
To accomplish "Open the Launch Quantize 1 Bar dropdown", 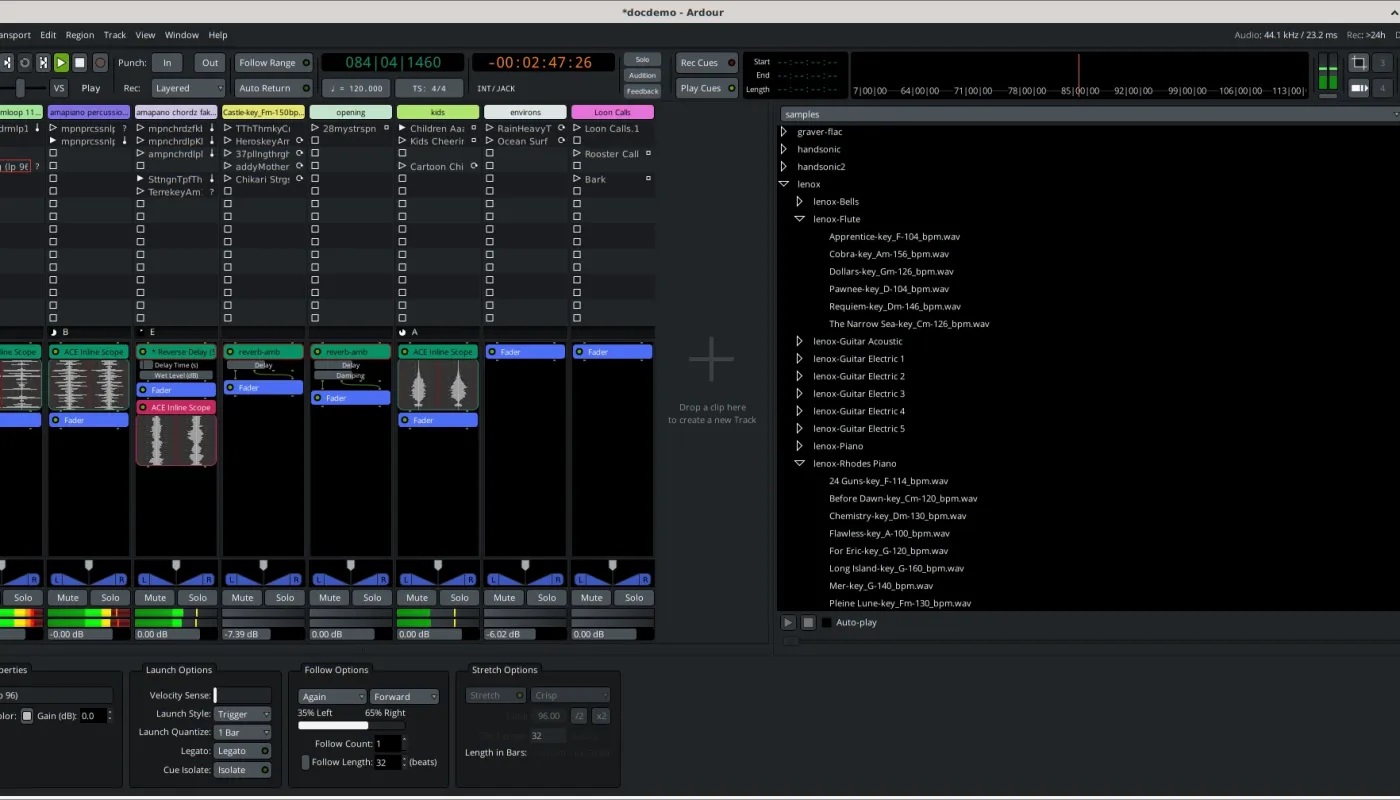I will (242, 733).
